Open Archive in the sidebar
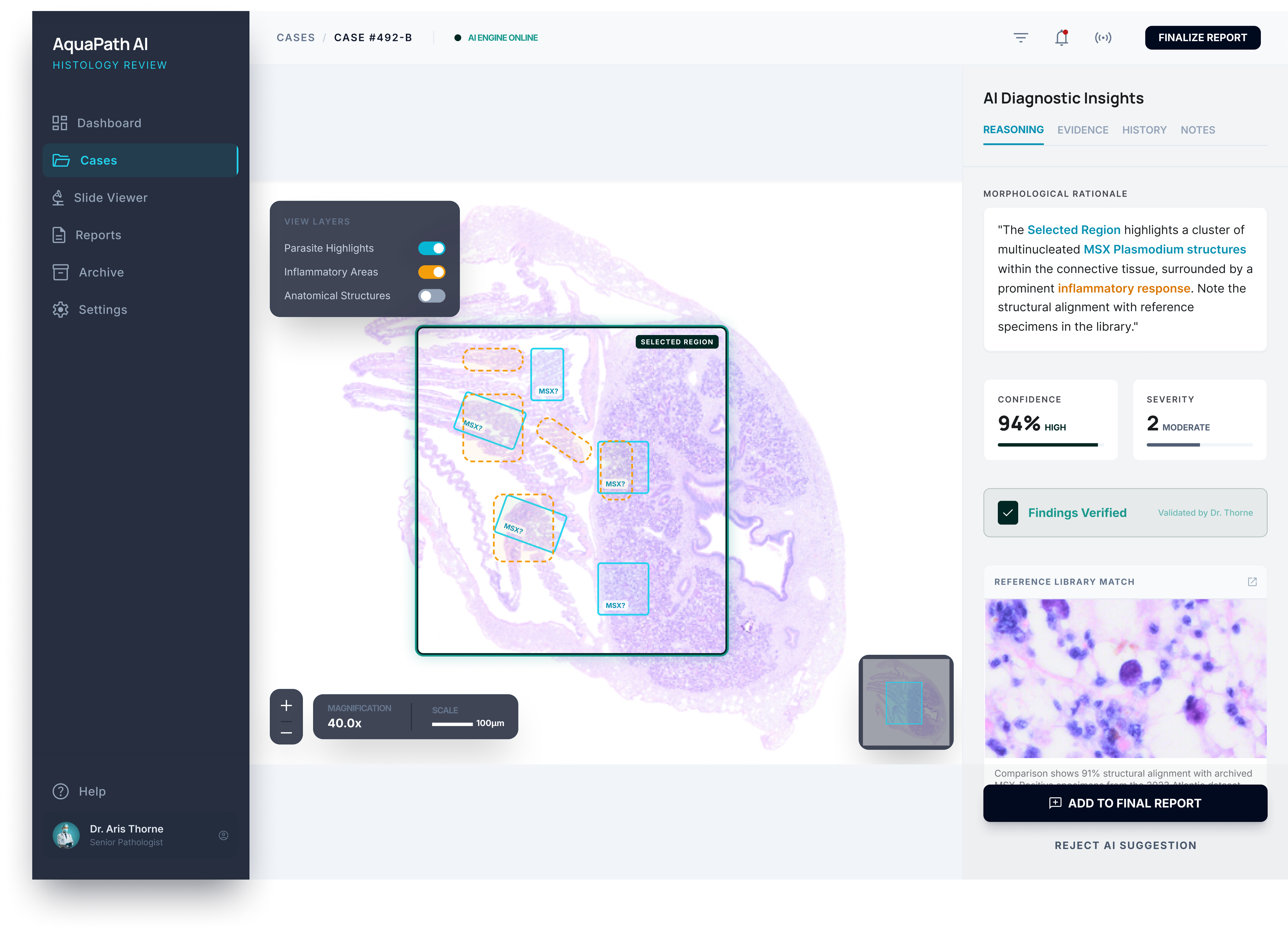 [140, 272]
